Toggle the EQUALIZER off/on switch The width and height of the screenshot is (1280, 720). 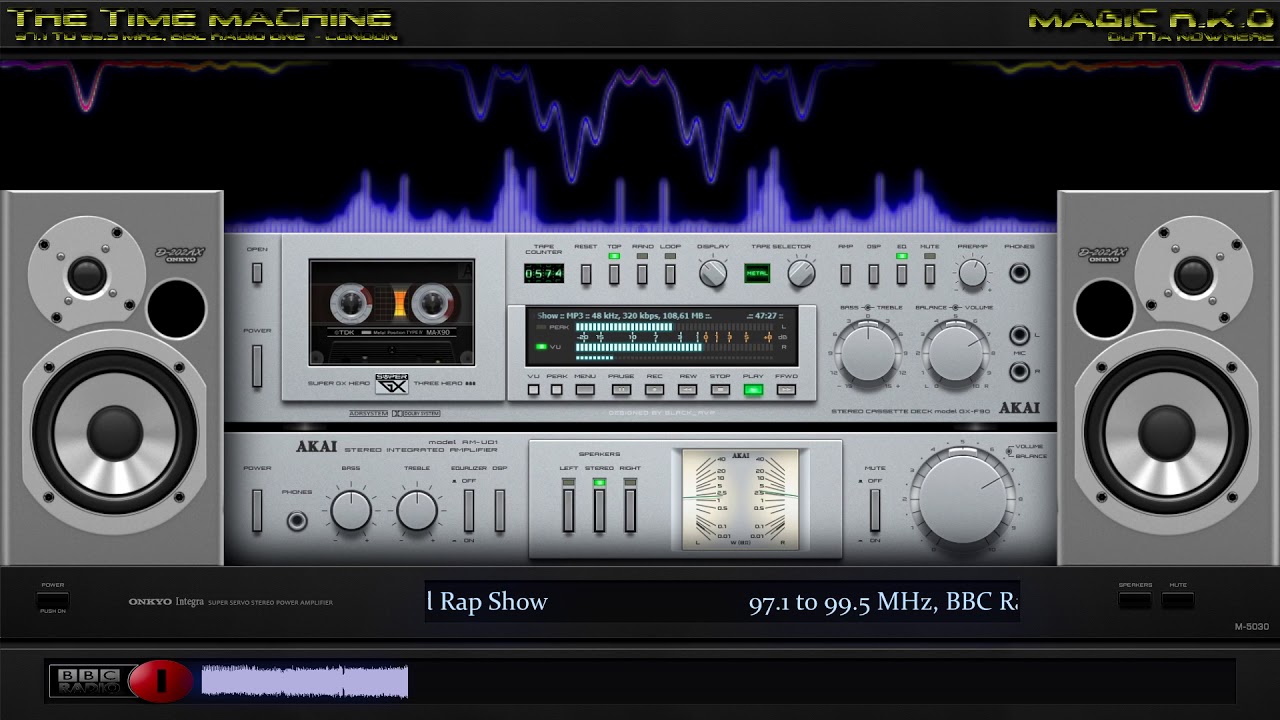(x=468, y=510)
